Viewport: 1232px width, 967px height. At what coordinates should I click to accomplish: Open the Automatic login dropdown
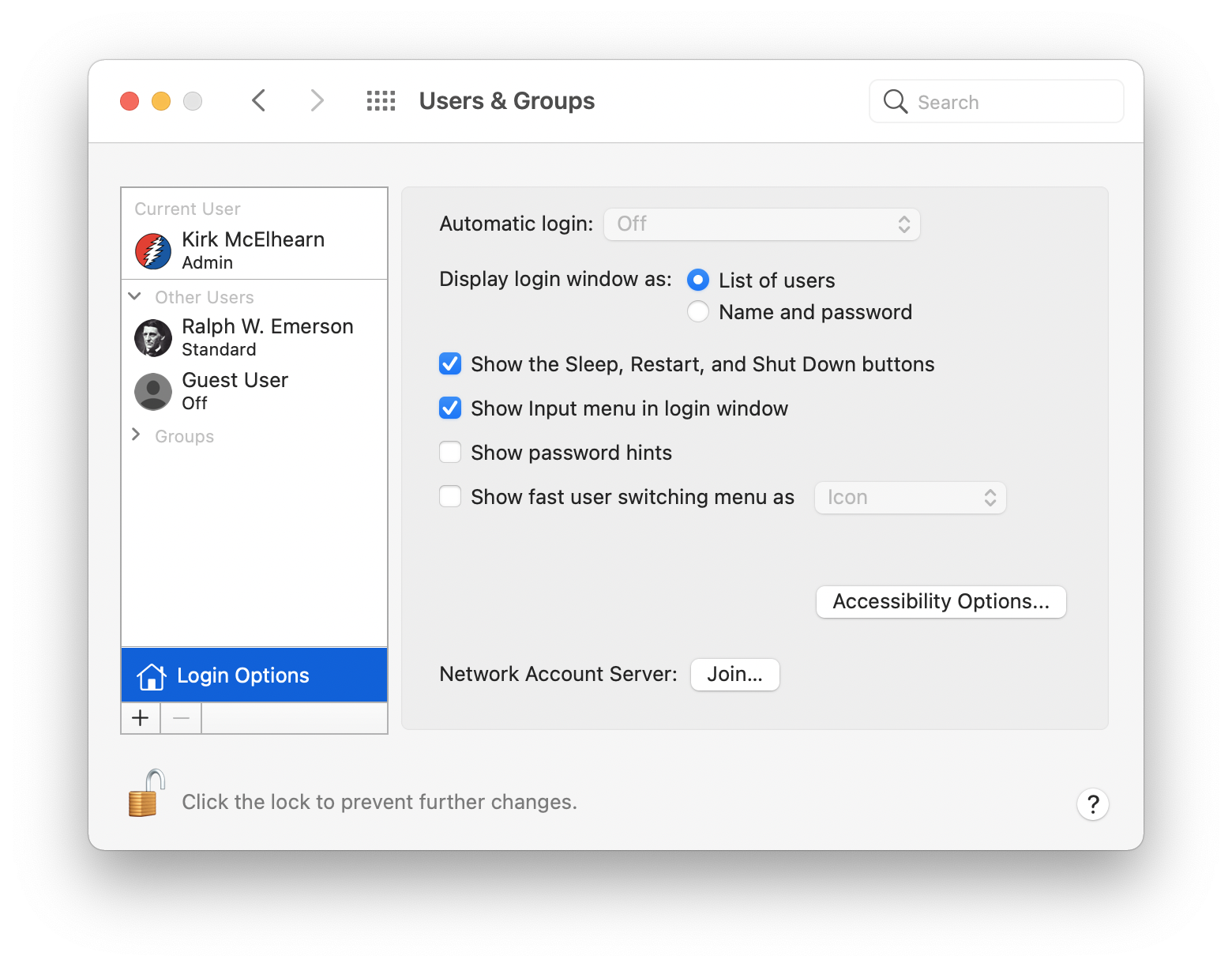click(762, 224)
